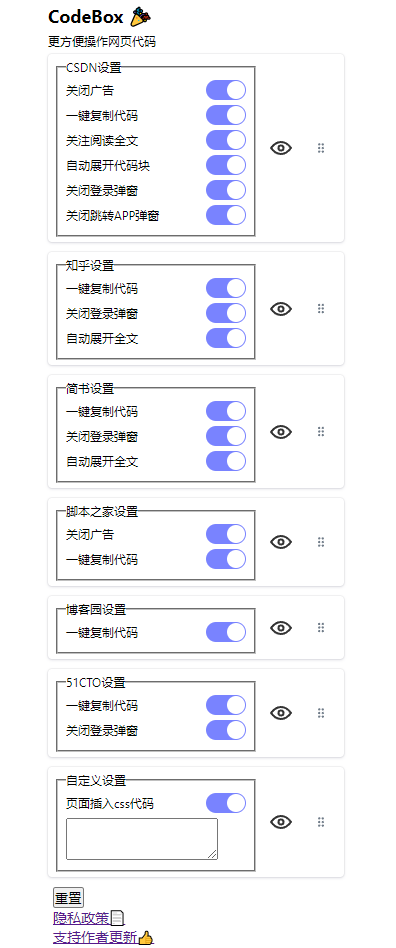
Task: Click the custom css code textarea
Action: (x=141, y=839)
